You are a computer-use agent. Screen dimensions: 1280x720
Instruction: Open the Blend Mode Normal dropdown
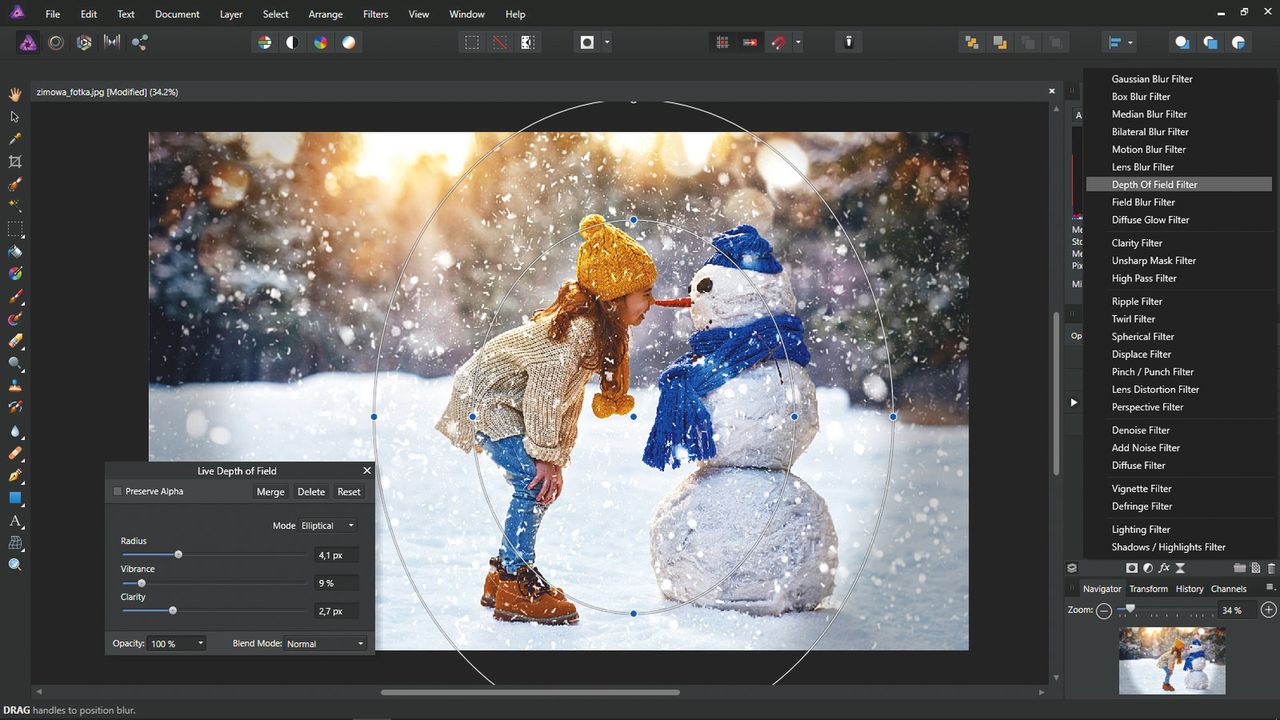coord(325,644)
